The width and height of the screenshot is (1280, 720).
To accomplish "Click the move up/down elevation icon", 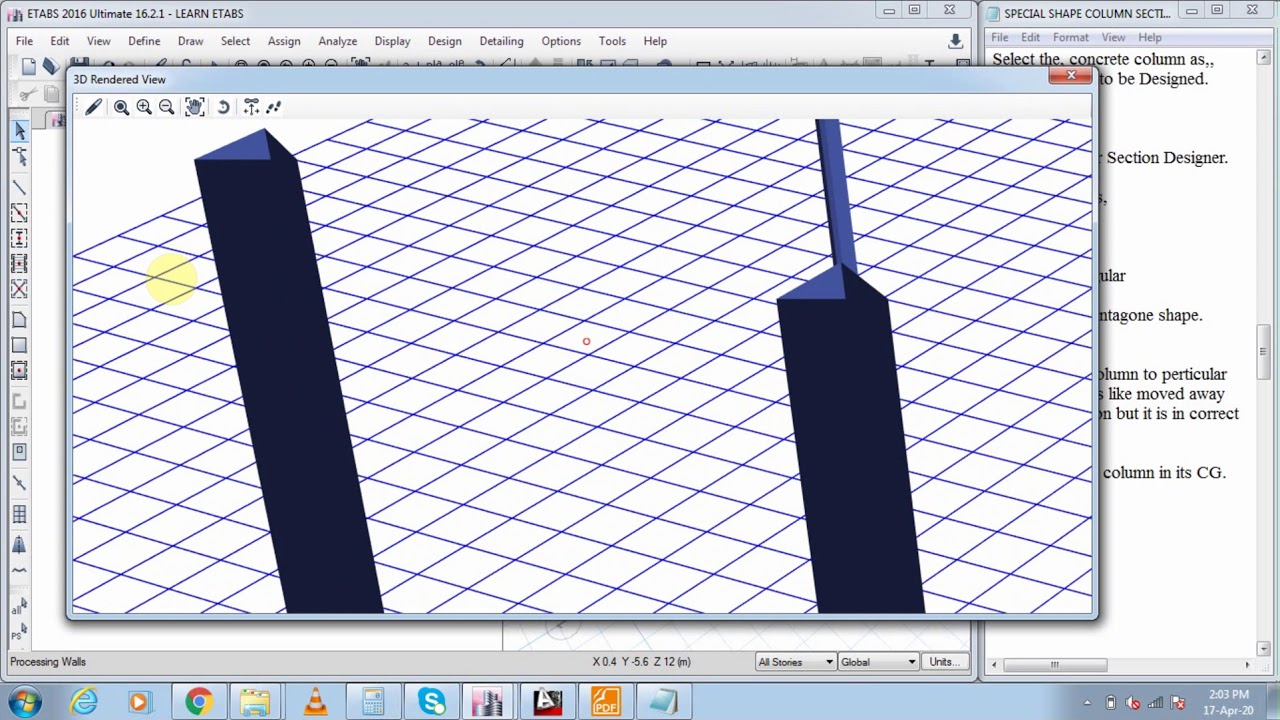I will point(251,107).
